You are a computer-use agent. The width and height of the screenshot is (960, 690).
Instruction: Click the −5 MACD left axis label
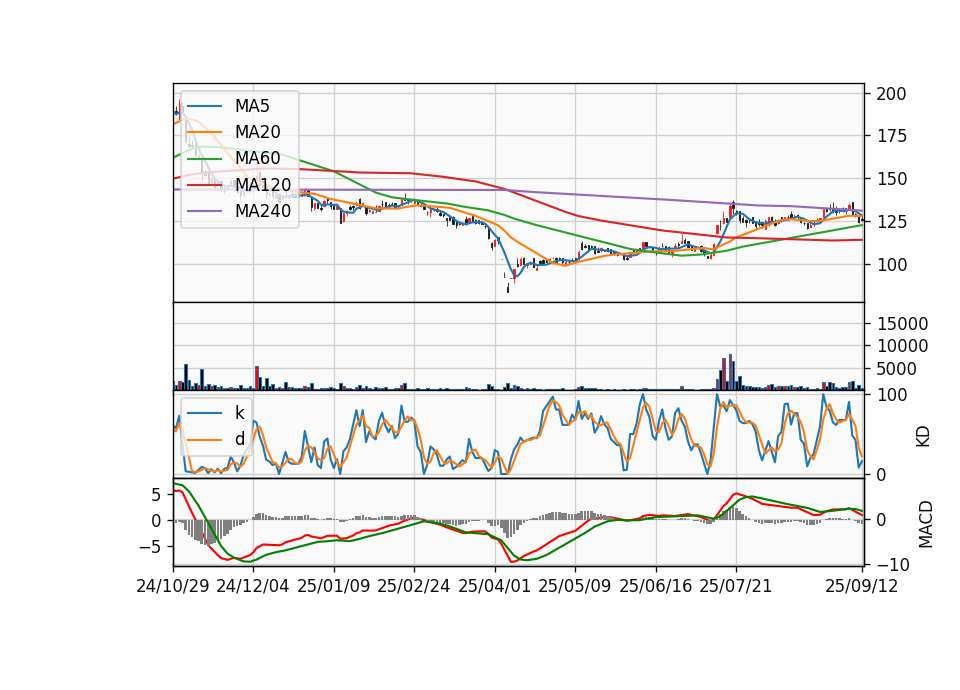coord(151,546)
